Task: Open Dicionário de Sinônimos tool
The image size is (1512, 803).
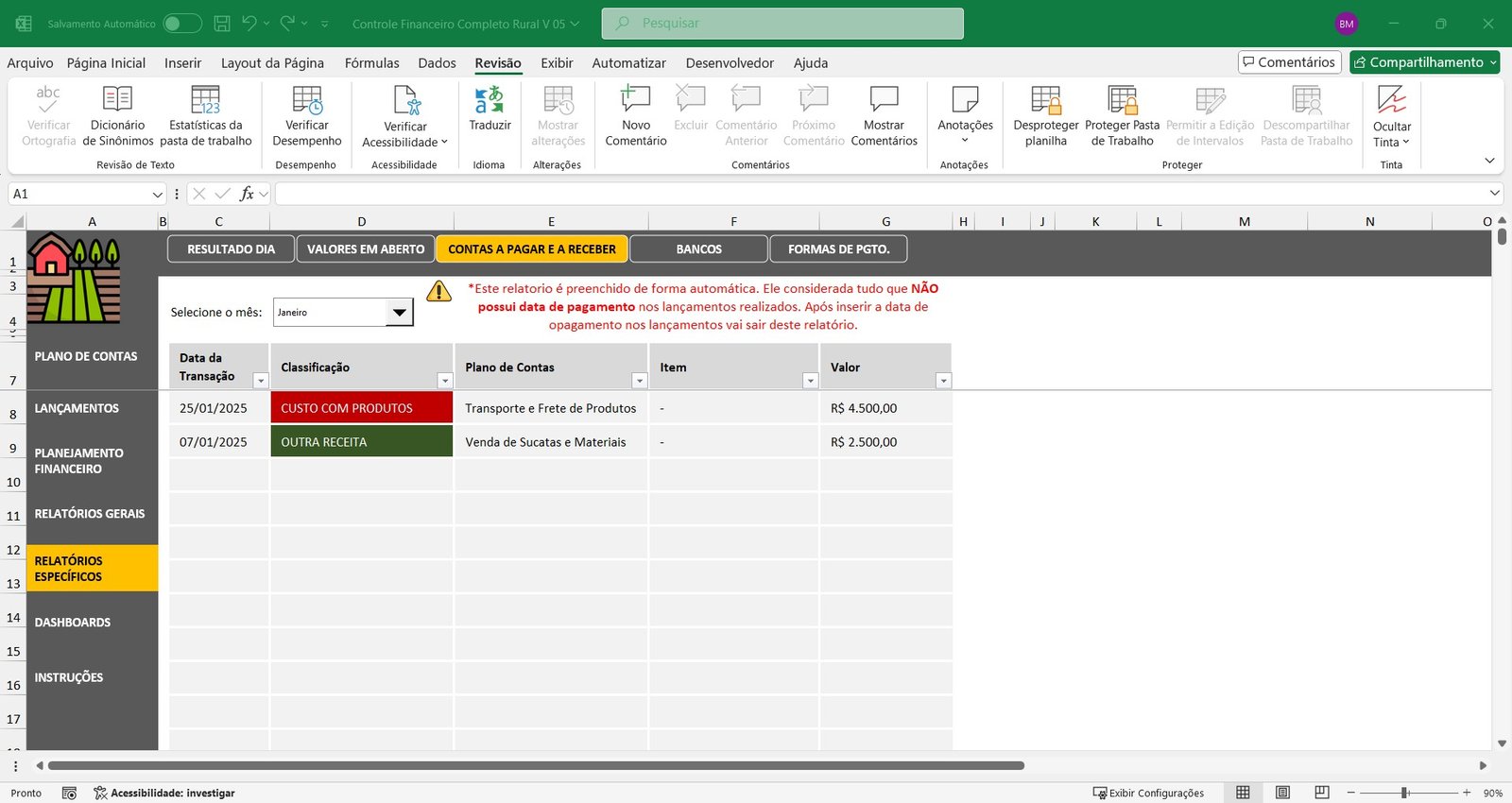Action: pos(117,100)
